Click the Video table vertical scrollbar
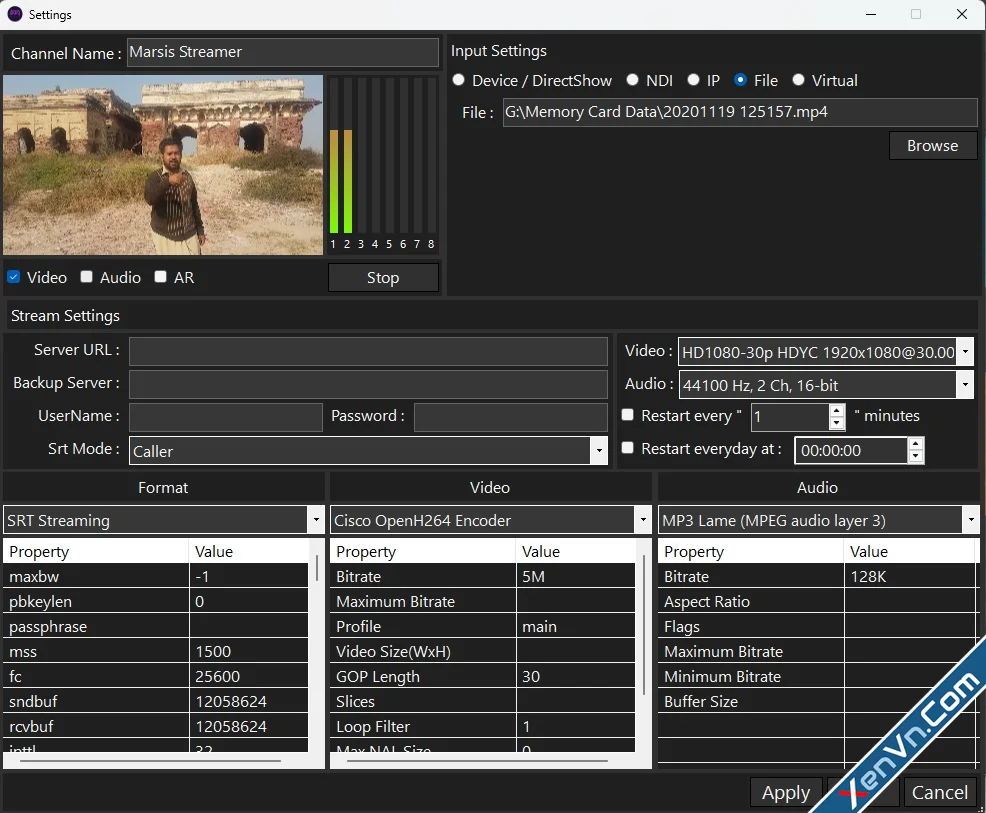Screen dimensions: 986x813 (644, 625)
